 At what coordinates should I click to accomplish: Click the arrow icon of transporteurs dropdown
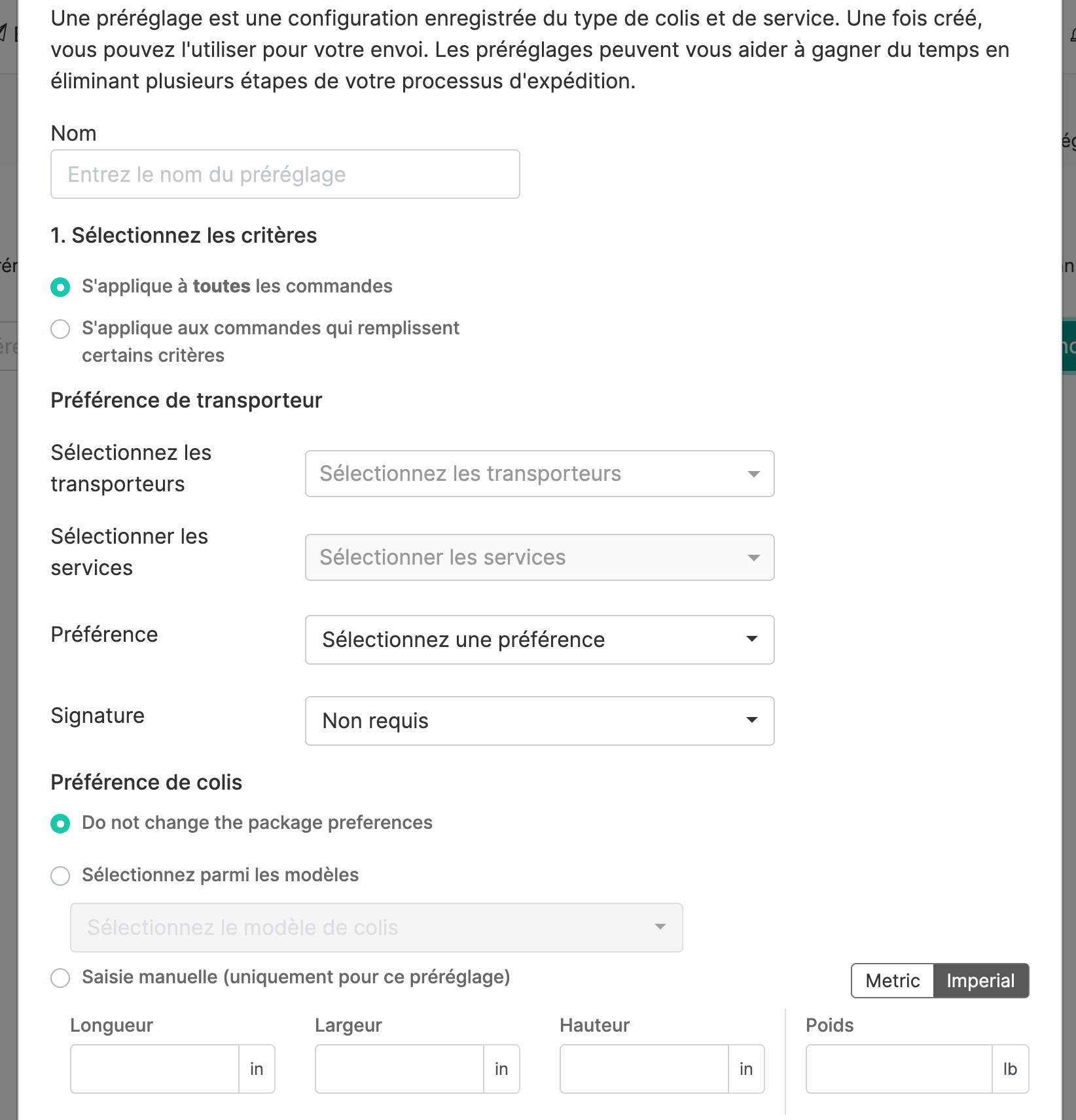[753, 474]
